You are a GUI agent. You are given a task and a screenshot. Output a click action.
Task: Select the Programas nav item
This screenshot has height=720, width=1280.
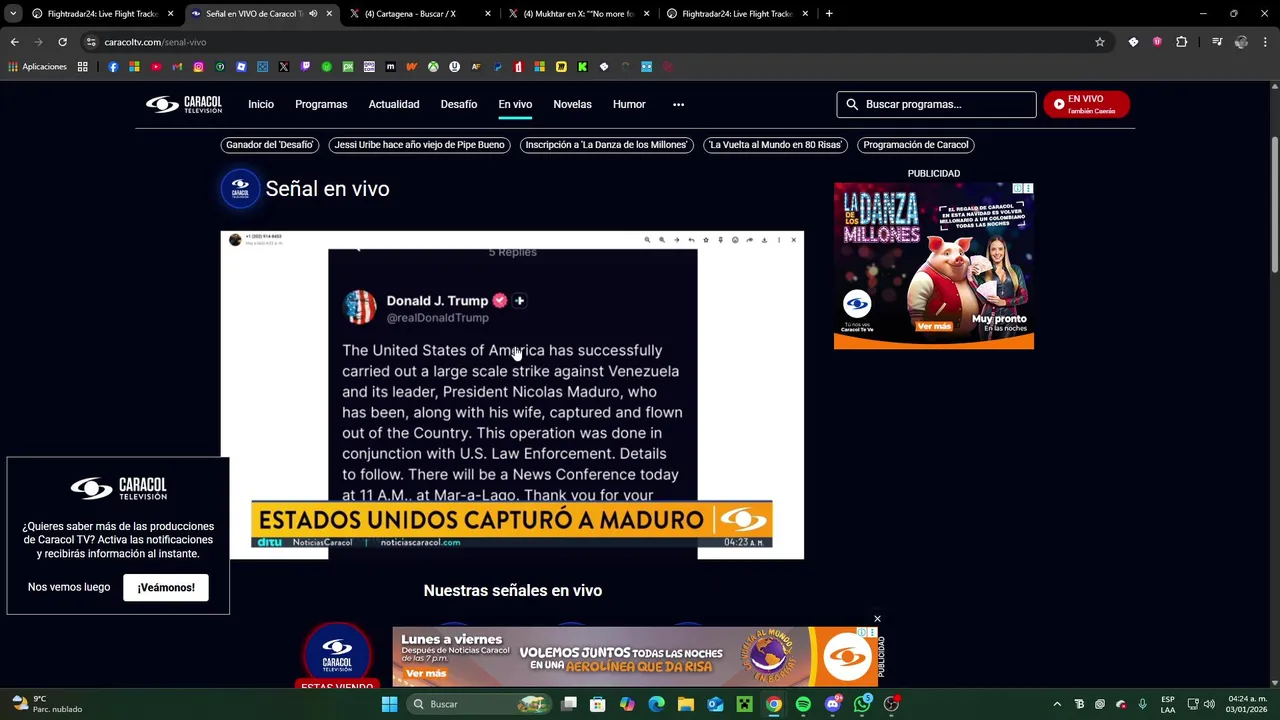[321, 104]
